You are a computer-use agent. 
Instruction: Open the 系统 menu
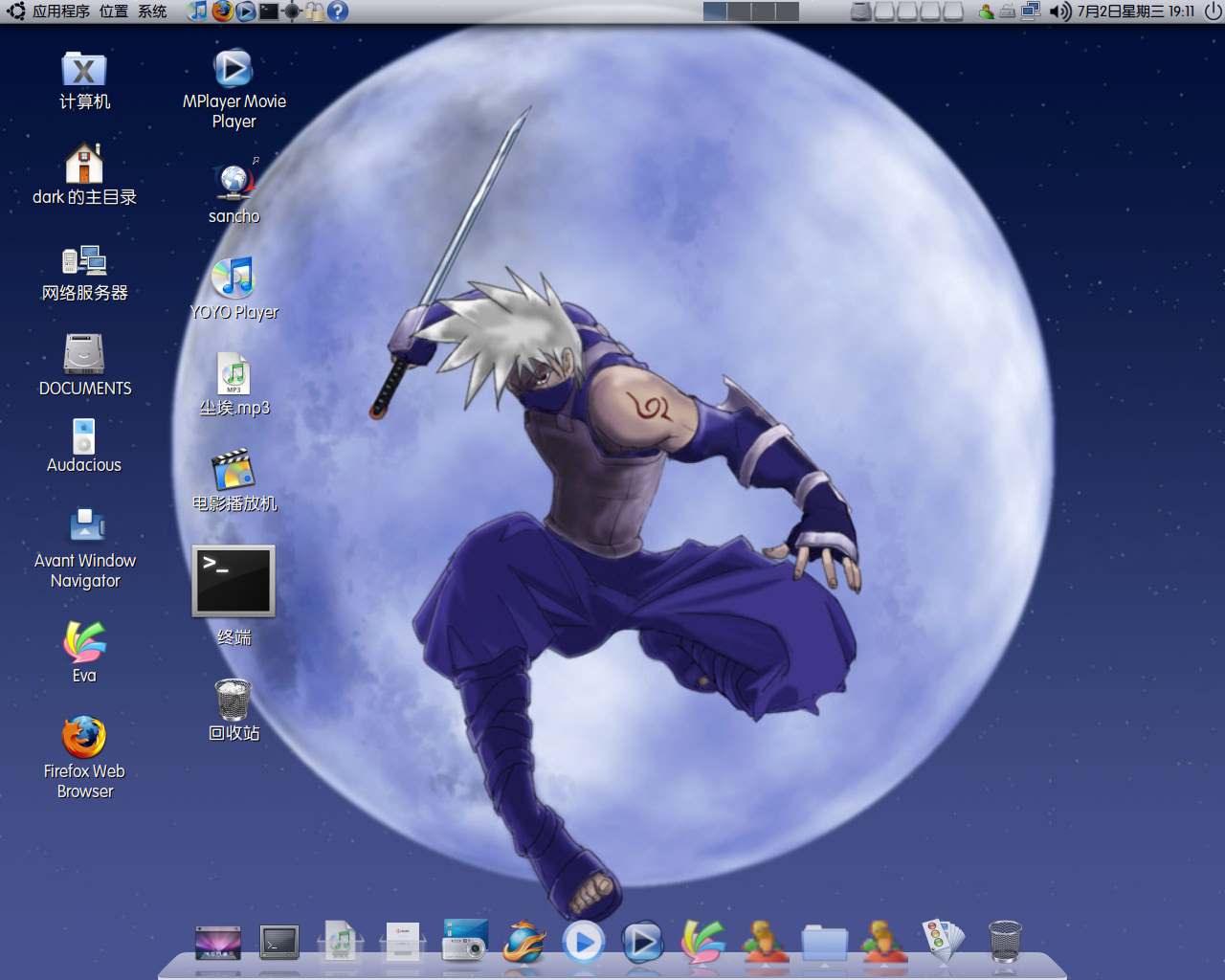(x=152, y=11)
